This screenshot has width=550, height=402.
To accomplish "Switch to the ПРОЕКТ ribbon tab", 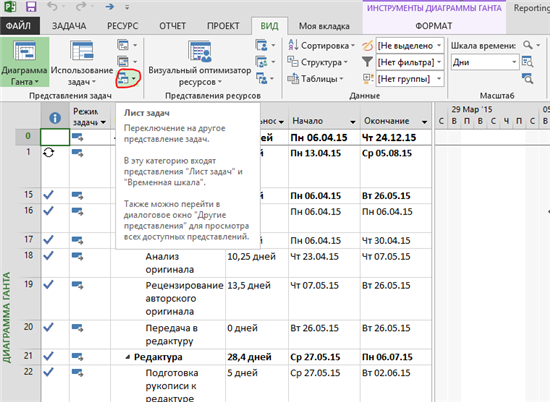I will 223,26.
